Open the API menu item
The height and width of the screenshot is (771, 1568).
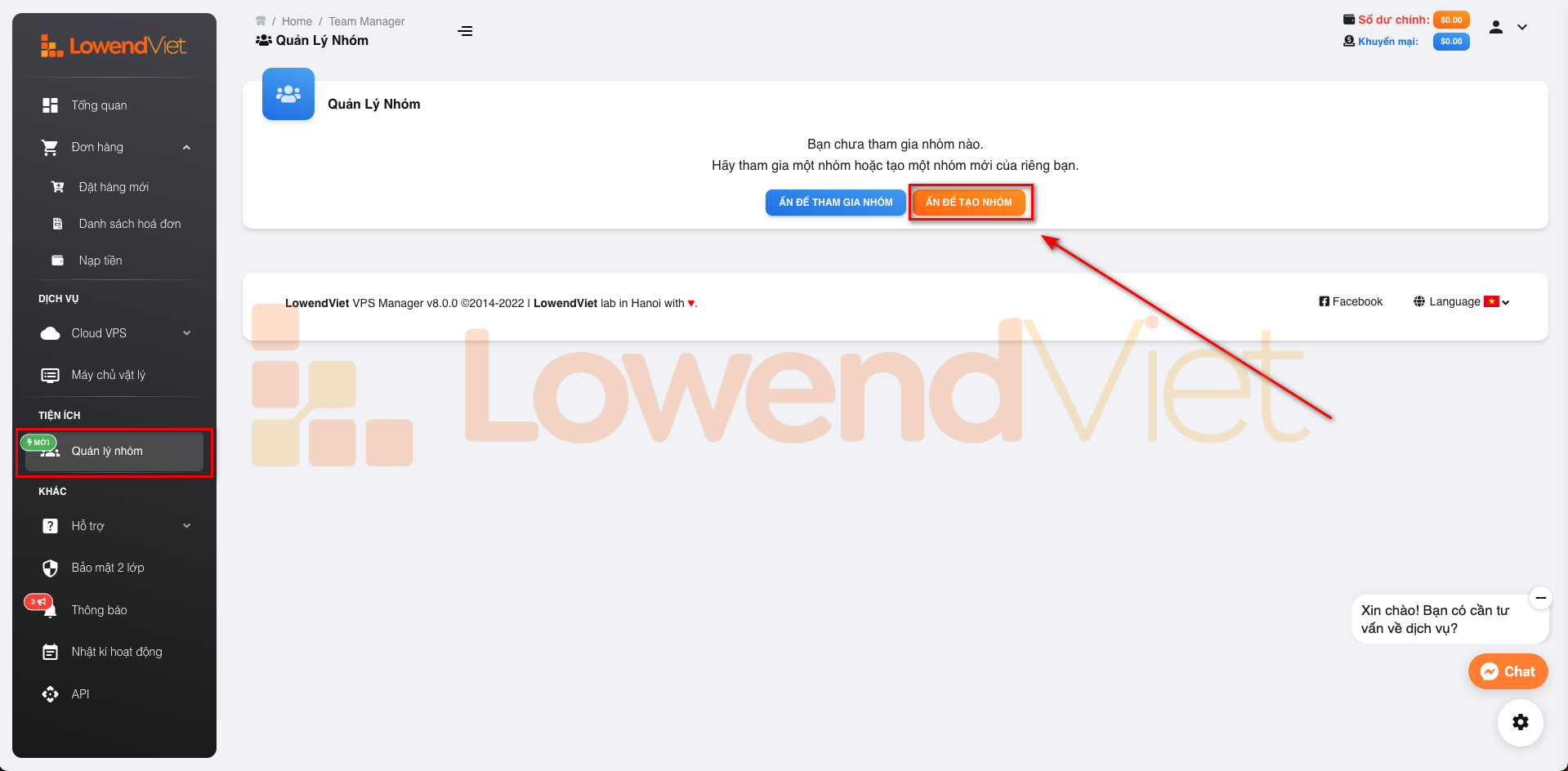(x=80, y=694)
